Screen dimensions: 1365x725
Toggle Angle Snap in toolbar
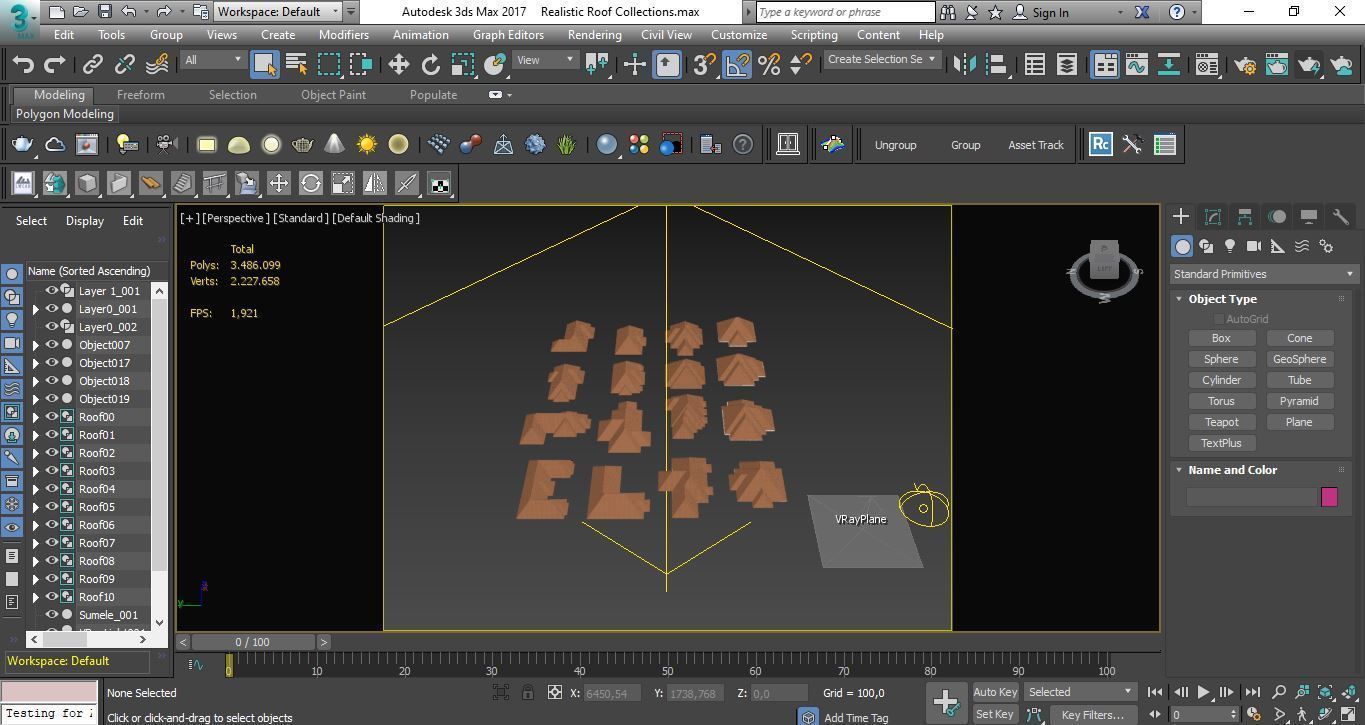pyautogui.click(x=736, y=64)
